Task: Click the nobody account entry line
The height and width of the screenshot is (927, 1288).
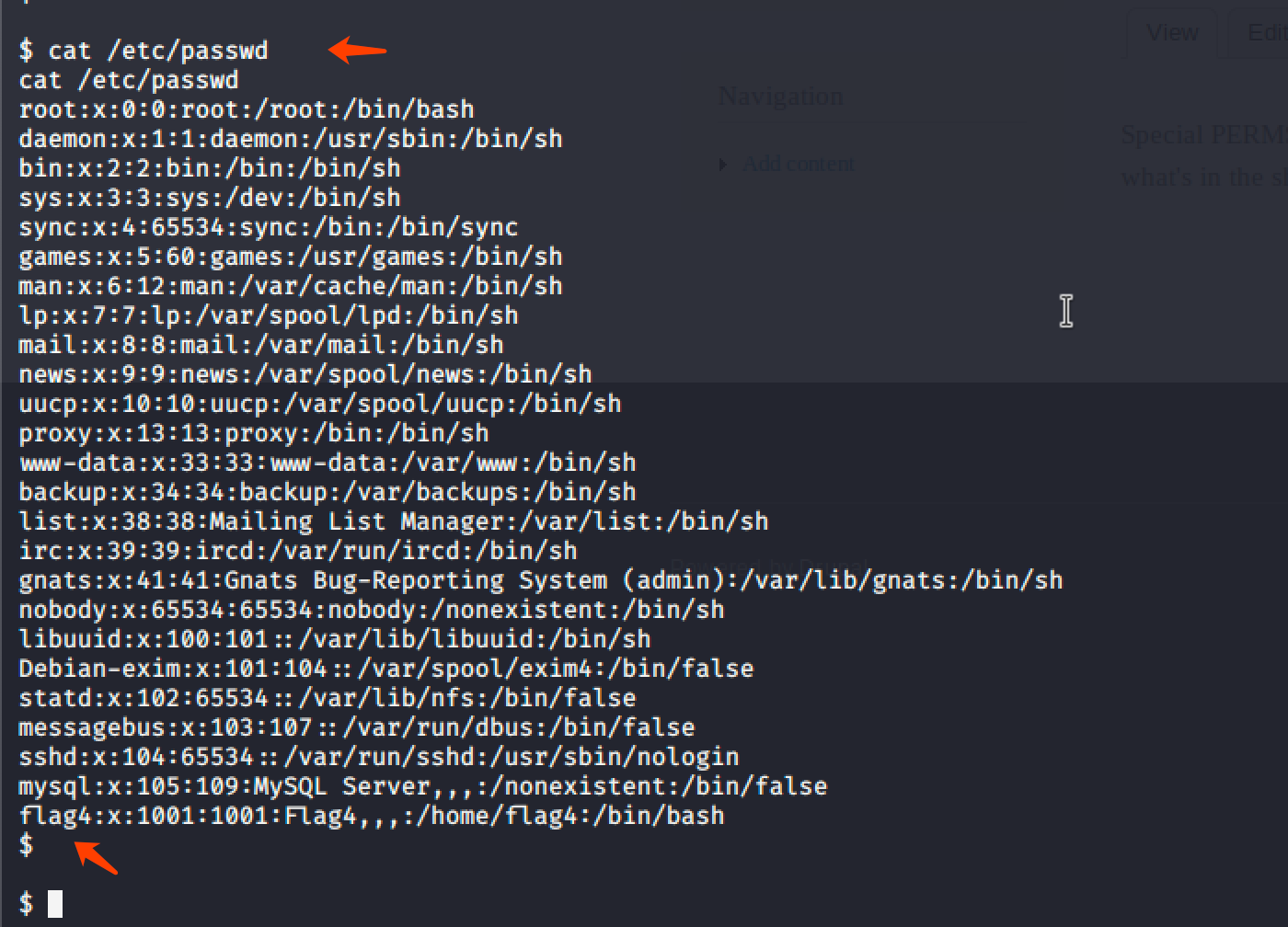Action: (372, 610)
